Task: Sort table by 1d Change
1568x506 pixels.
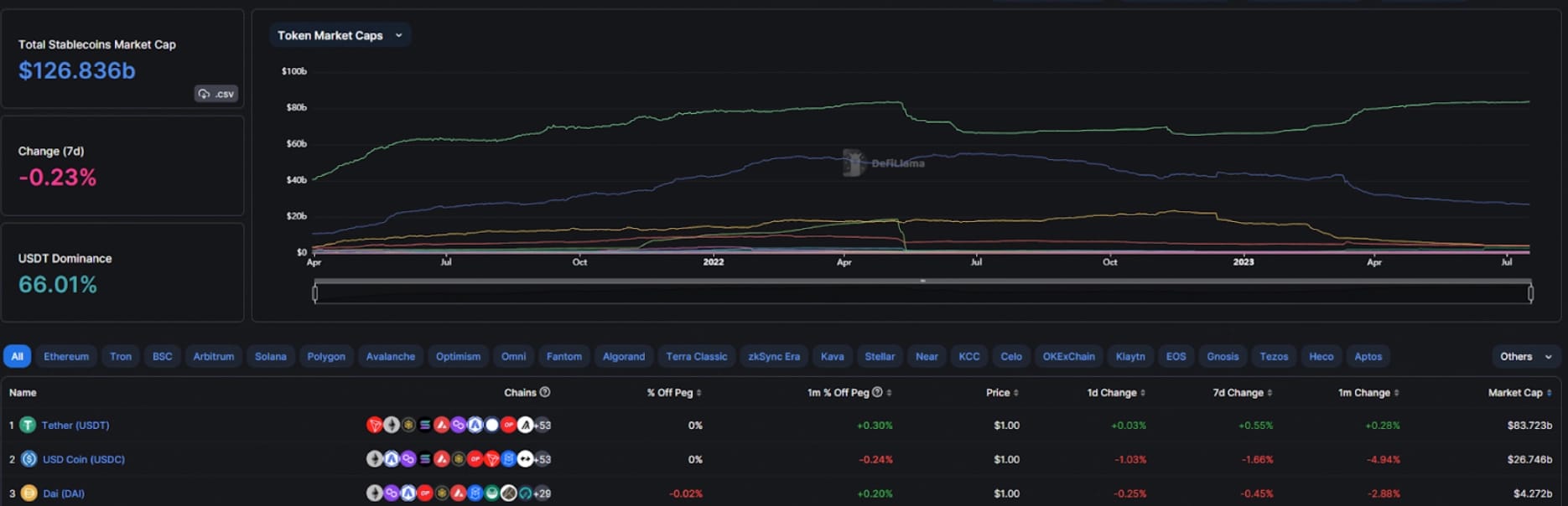Action: pyautogui.click(x=1116, y=392)
